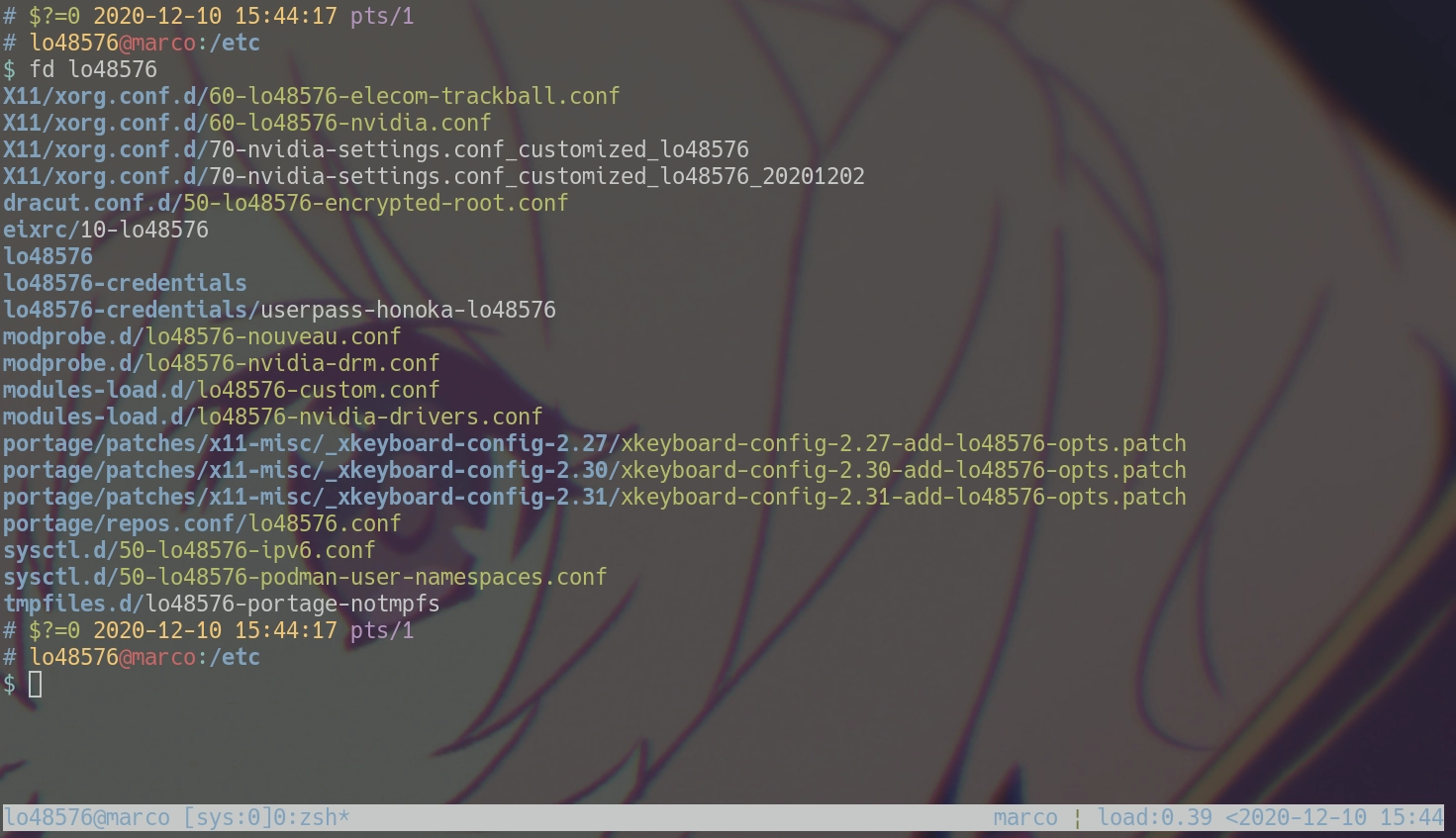1456x838 pixels.
Task: Select the xkeyboard-config-2.31 patch file
Action: point(594,497)
